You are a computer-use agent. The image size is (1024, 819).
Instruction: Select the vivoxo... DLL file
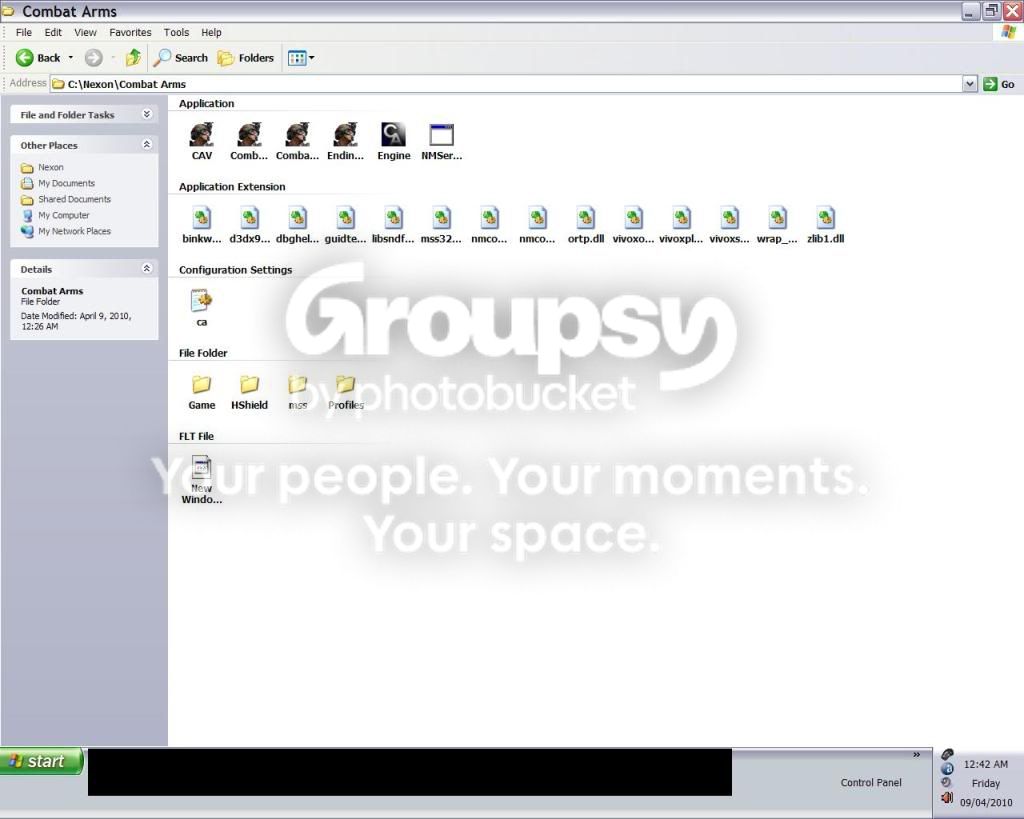click(x=633, y=224)
